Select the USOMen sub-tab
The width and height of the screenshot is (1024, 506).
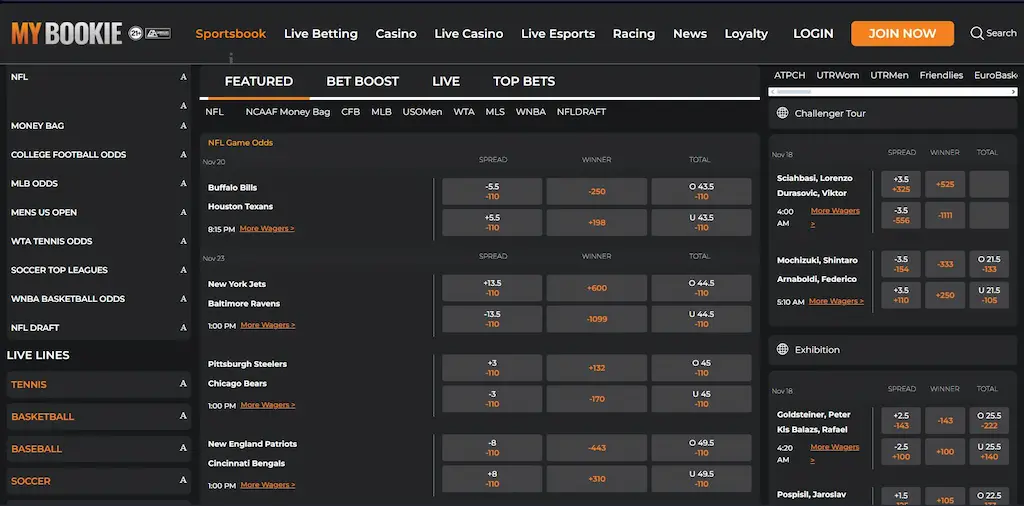point(422,112)
